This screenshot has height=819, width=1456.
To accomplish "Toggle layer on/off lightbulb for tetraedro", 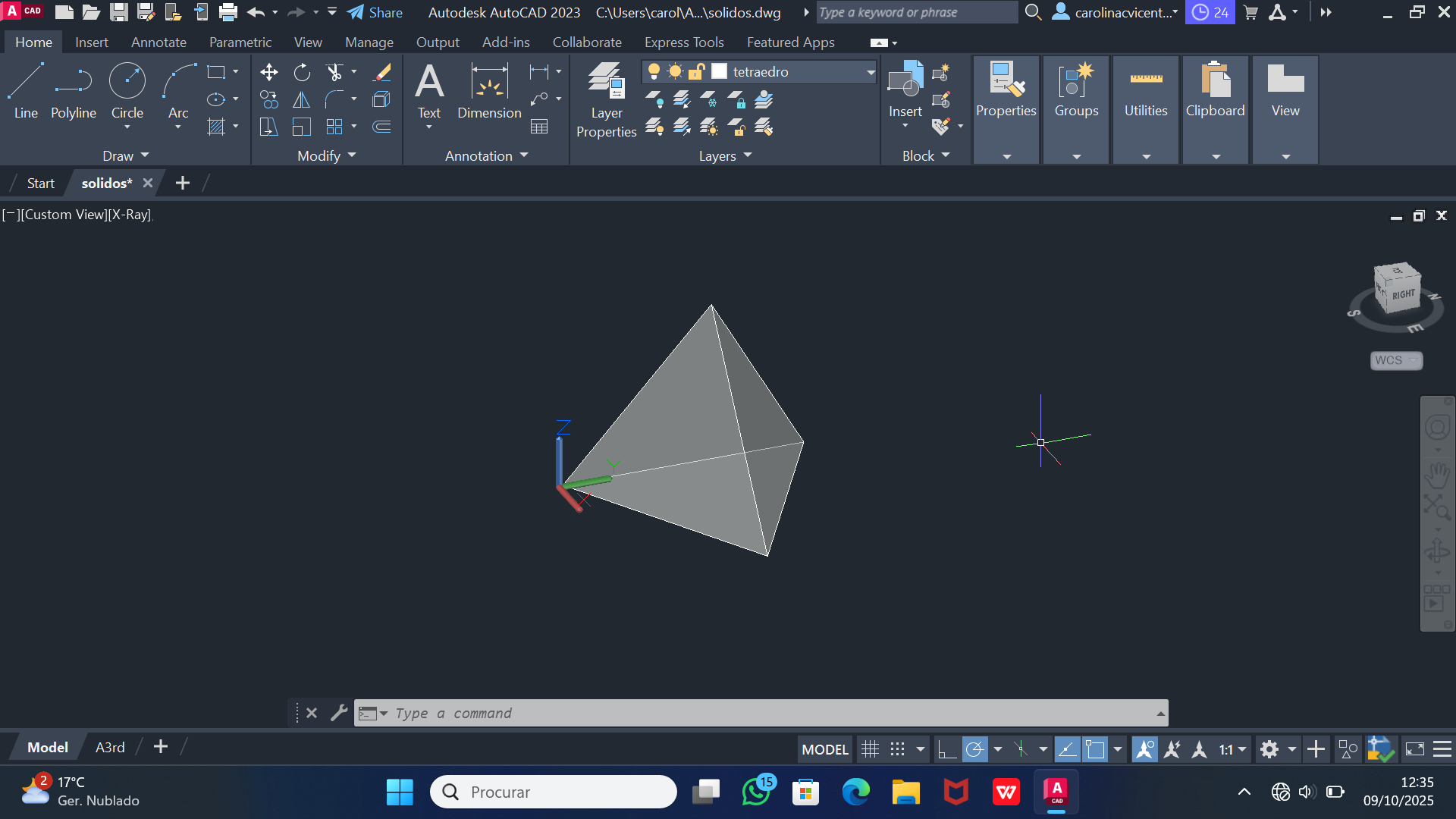I will (x=654, y=71).
